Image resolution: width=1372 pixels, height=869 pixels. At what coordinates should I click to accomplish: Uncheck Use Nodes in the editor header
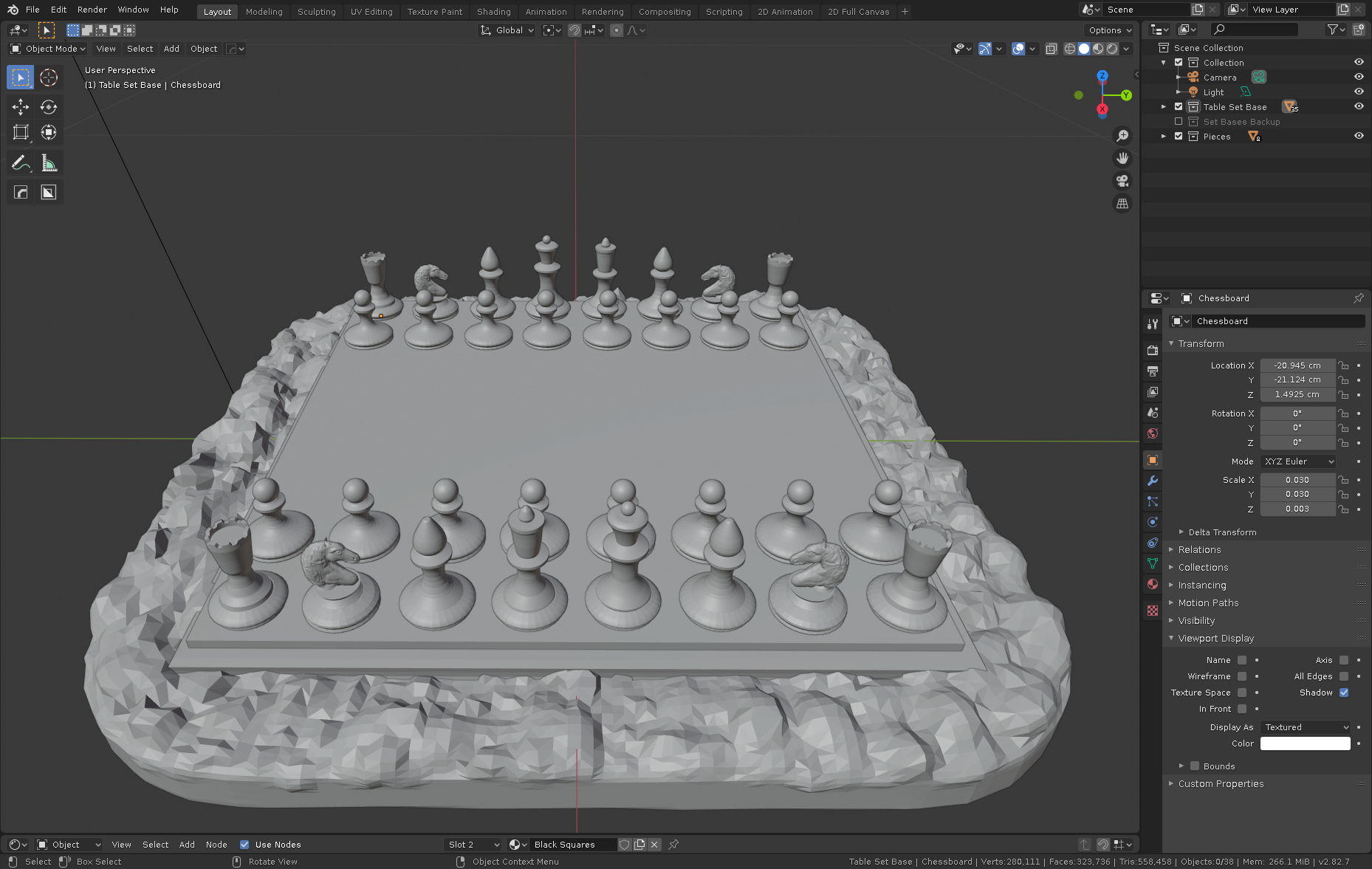point(244,845)
